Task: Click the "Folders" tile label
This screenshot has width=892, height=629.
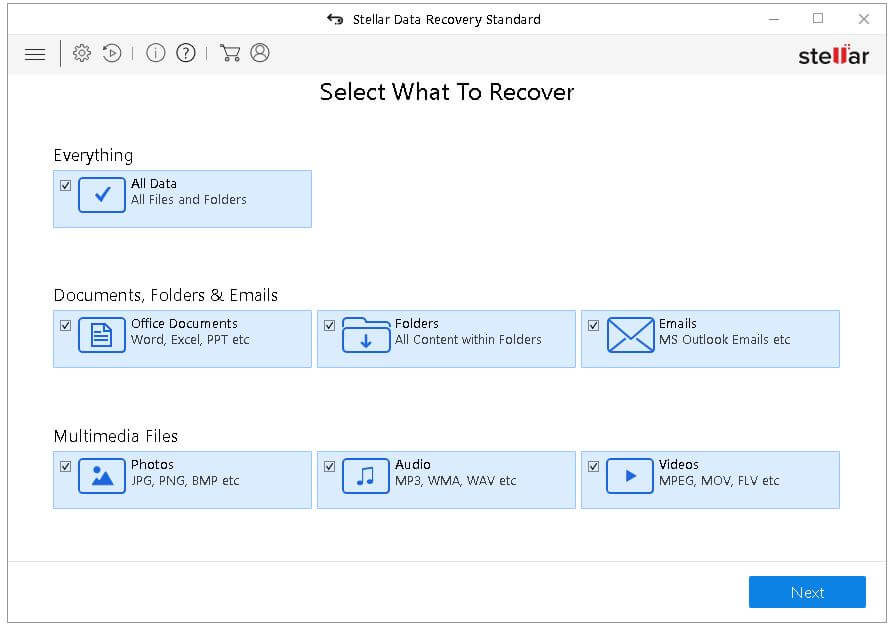Action: coord(417,324)
